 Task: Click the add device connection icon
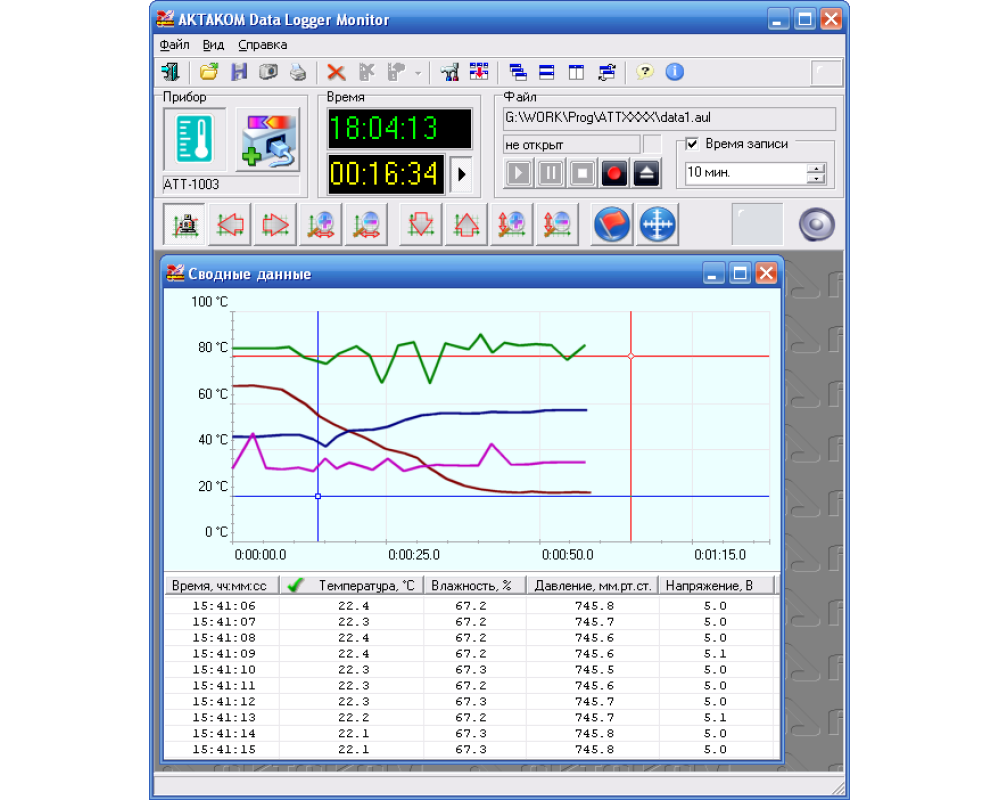[267, 140]
